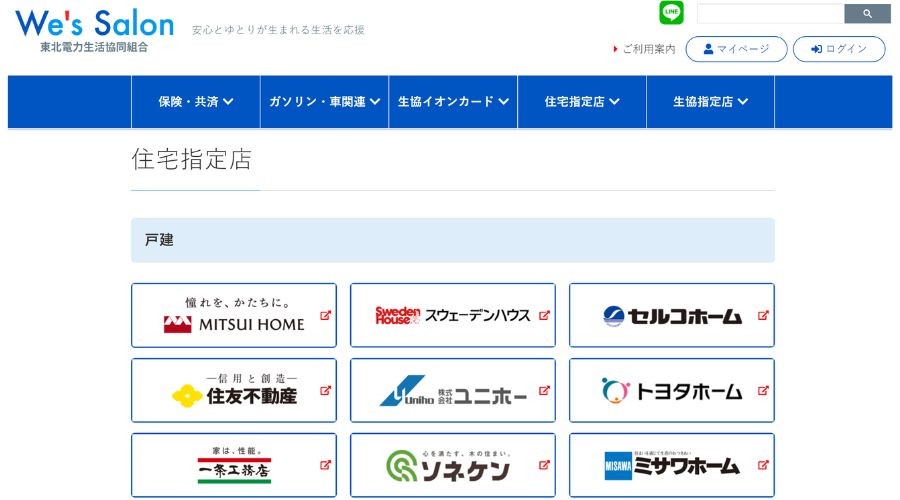Viewport: 900px width, 500px height.
Task: Click external-link icon on セルコホーム card
Action: tap(763, 315)
